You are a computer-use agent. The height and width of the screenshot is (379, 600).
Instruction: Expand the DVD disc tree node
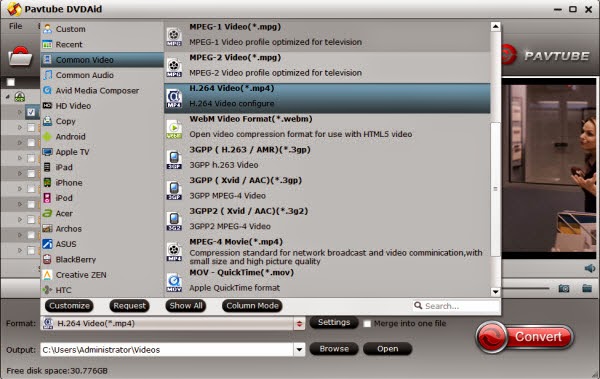pyautogui.click(x=8, y=97)
